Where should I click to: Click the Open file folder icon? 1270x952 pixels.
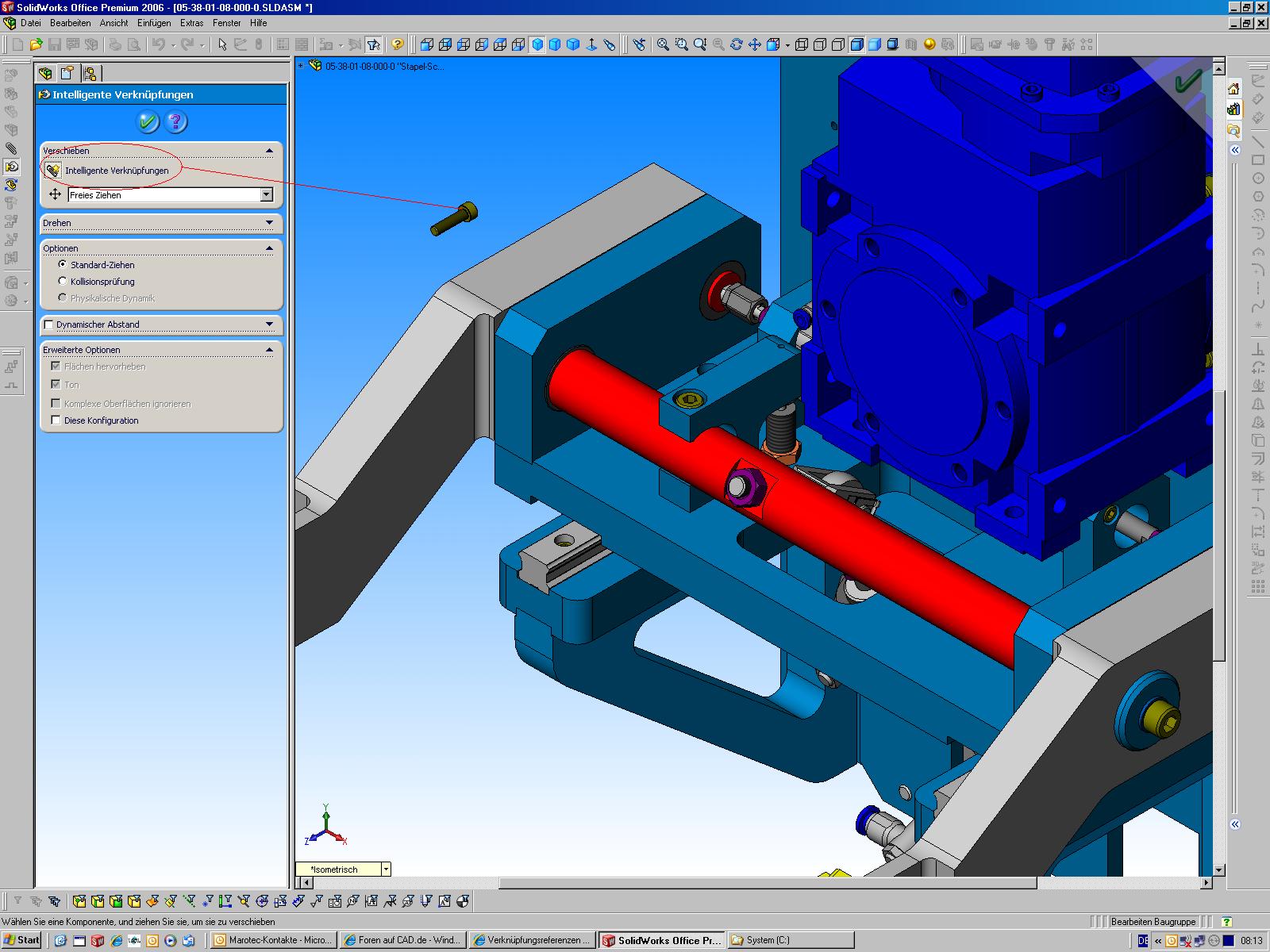tap(36, 44)
